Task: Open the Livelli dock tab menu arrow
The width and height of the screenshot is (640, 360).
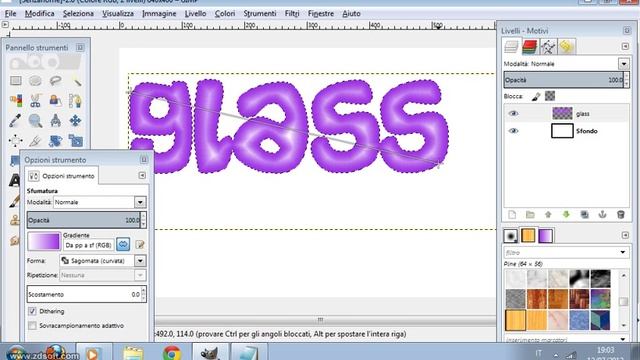Action: pos(625,47)
